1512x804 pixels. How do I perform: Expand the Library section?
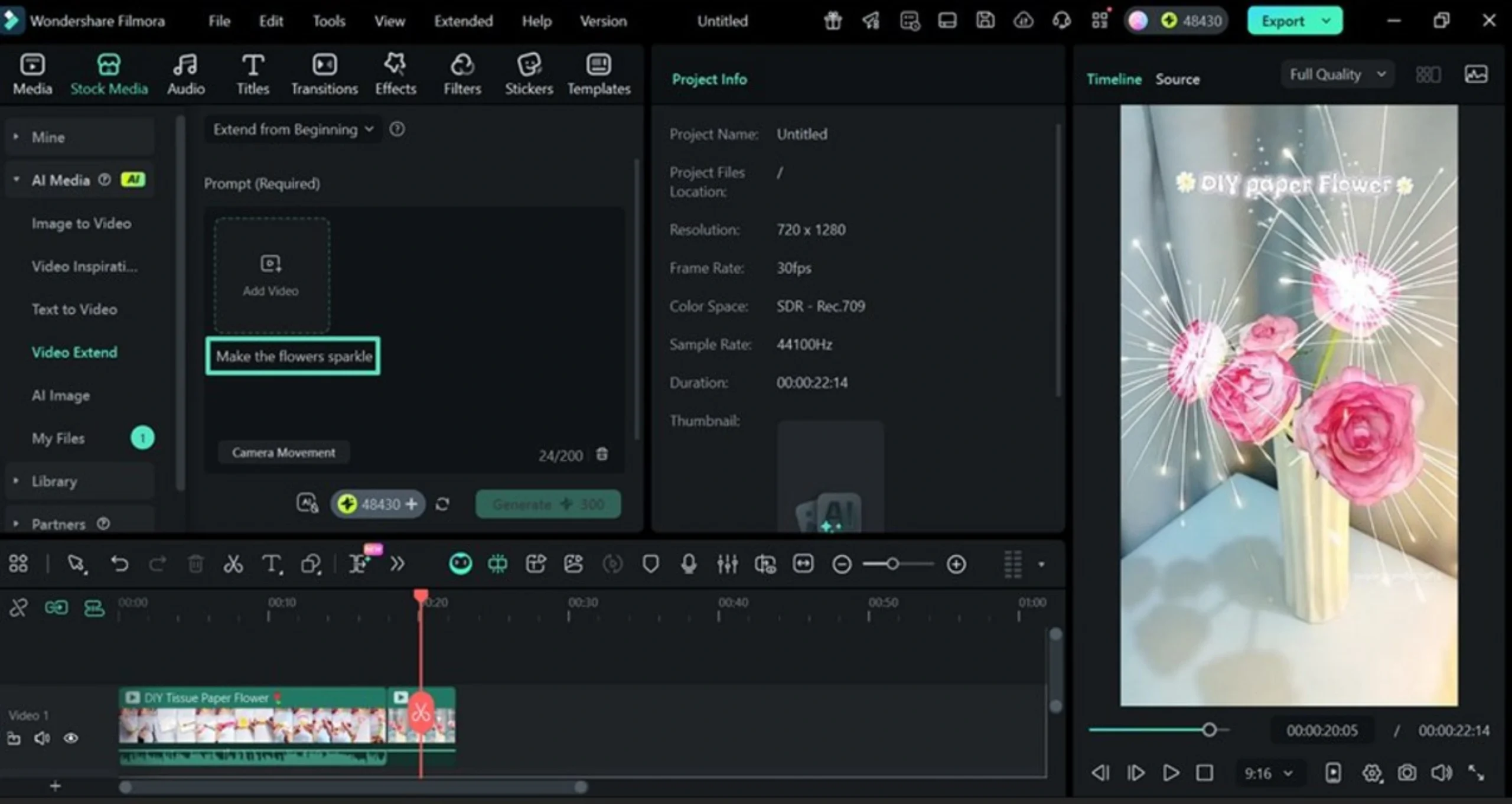[x=54, y=481]
